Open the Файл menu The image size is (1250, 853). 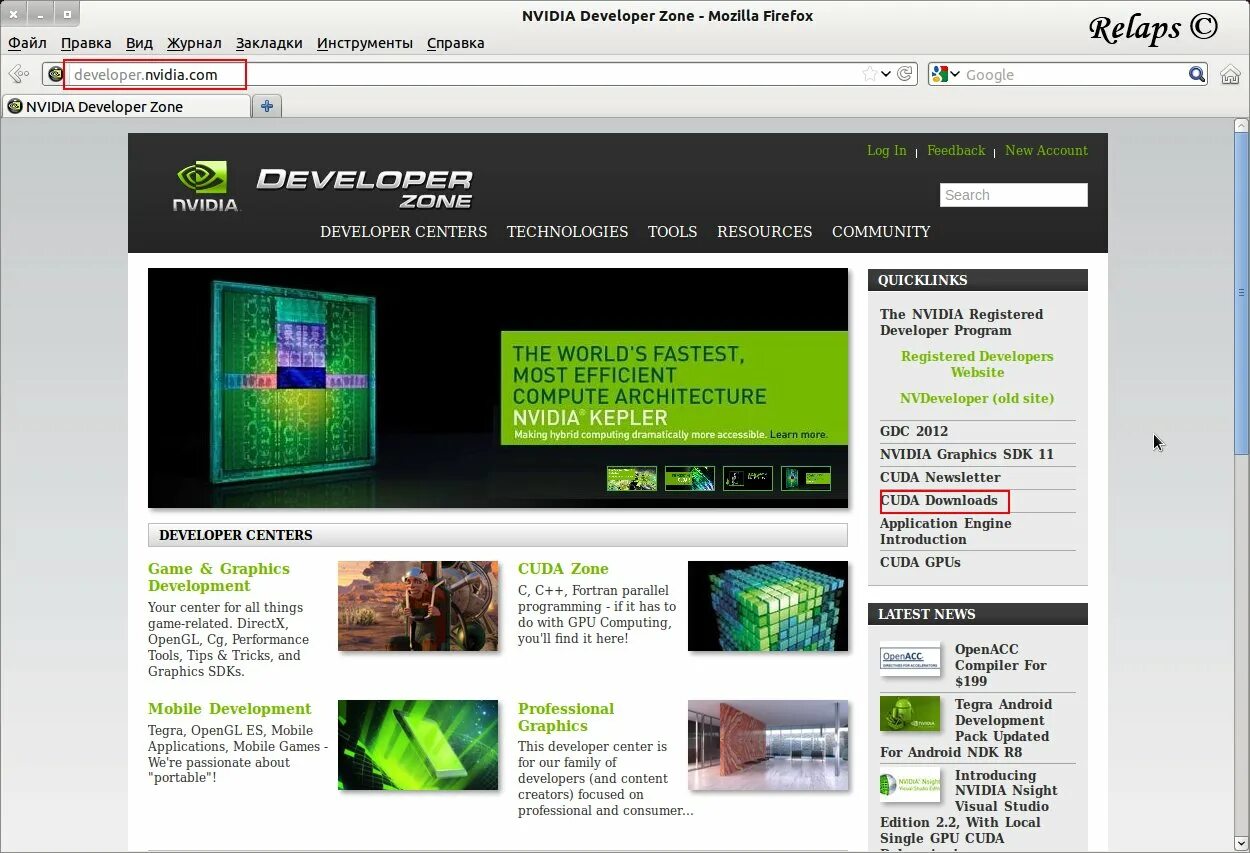(x=28, y=43)
